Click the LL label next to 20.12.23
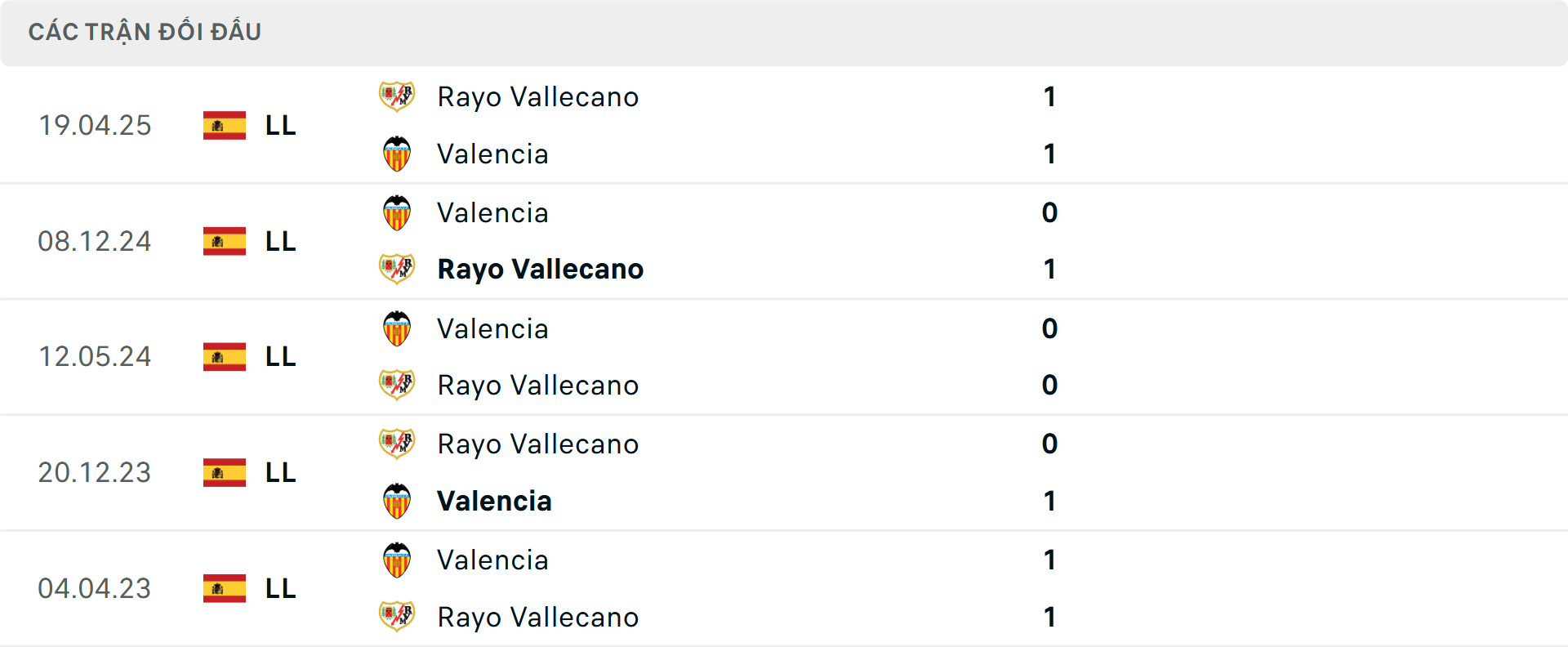Image resolution: width=1568 pixels, height=647 pixels. click(278, 472)
